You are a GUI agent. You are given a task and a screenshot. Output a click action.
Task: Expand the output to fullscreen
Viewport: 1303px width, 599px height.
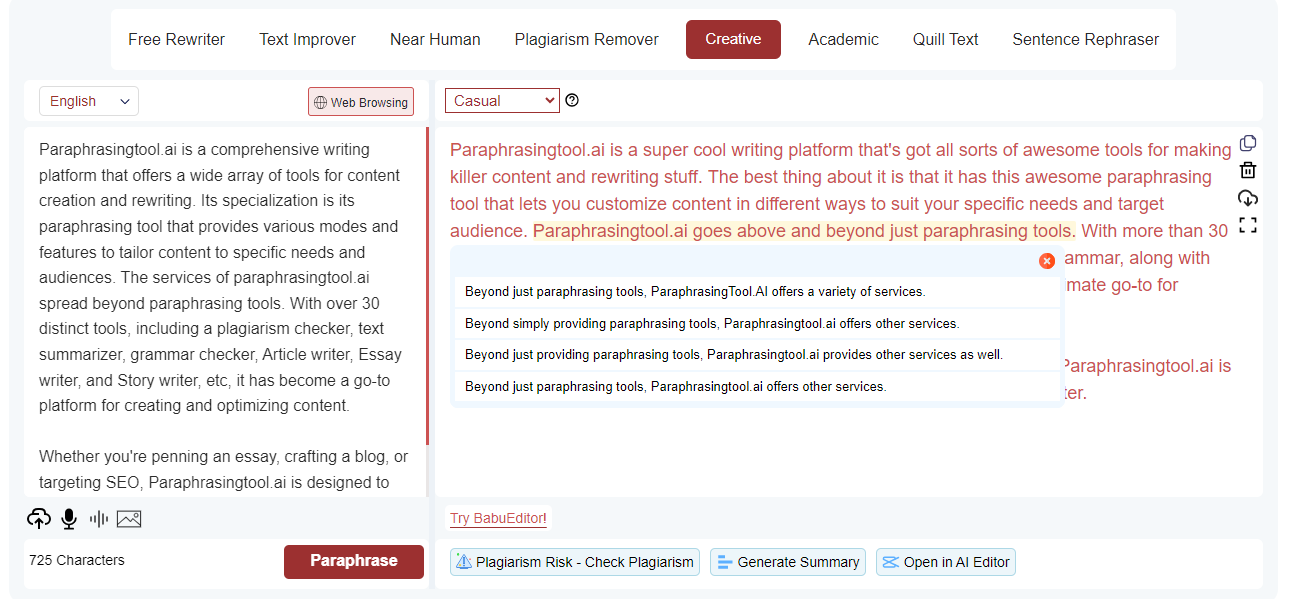click(1247, 225)
